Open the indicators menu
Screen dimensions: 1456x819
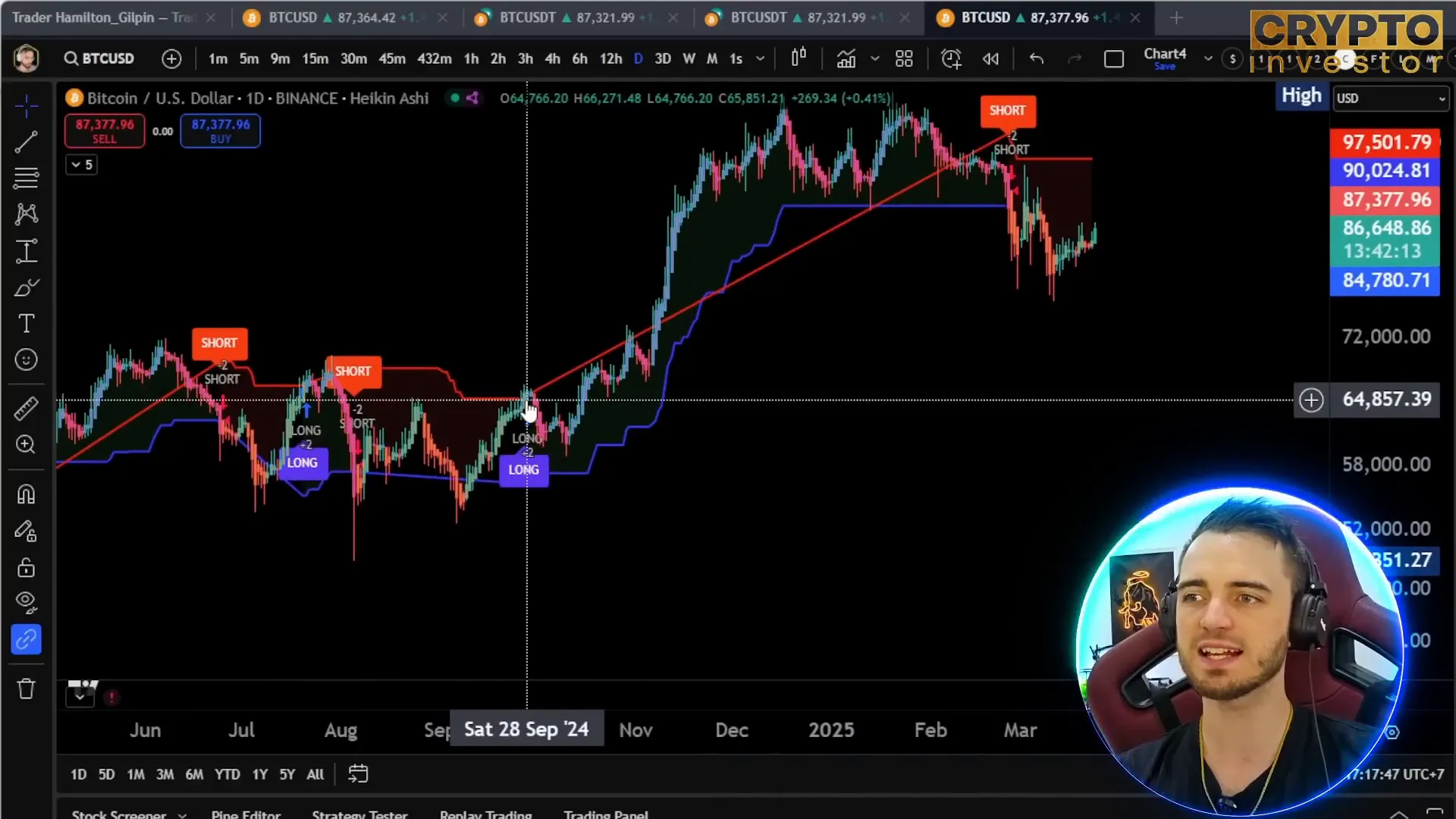pyautogui.click(x=846, y=58)
